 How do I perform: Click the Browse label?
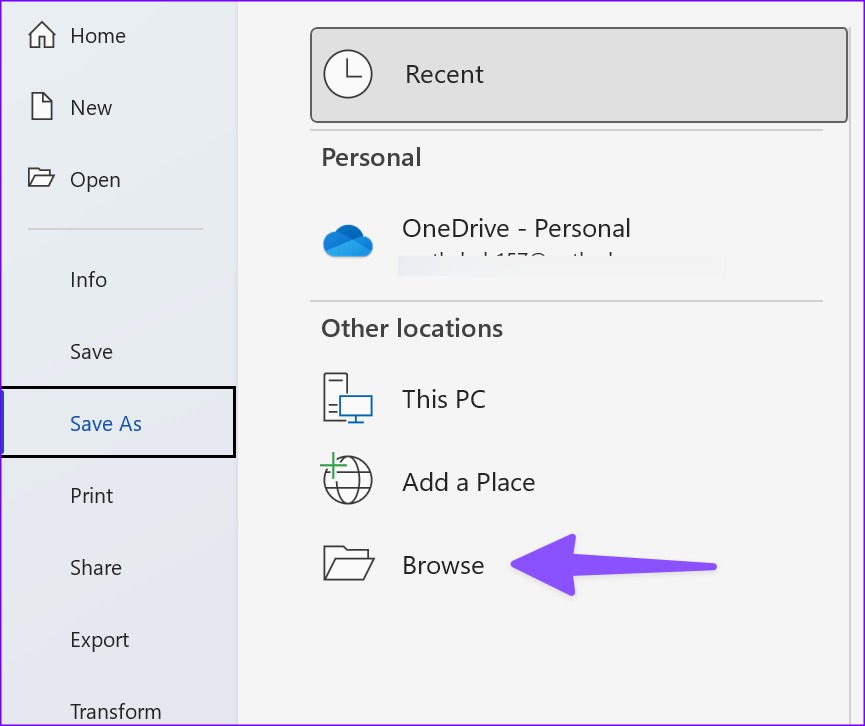tap(443, 565)
